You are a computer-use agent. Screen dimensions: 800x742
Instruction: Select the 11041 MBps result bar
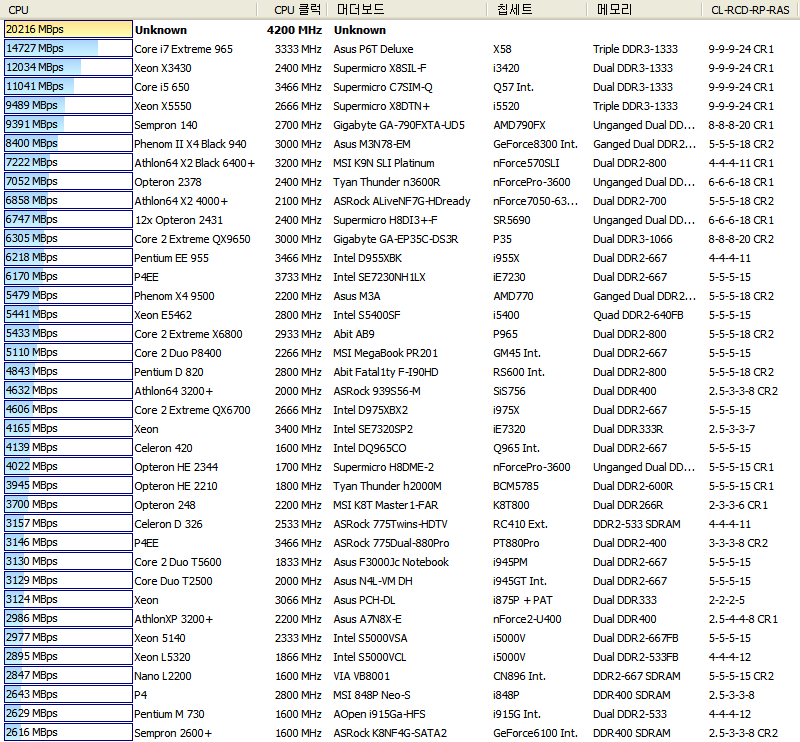pos(68,86)
